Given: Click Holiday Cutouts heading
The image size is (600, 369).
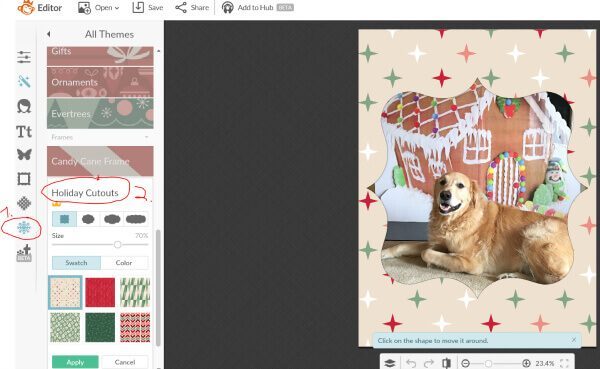Looking at the screenshot, I should click(85, 193).
